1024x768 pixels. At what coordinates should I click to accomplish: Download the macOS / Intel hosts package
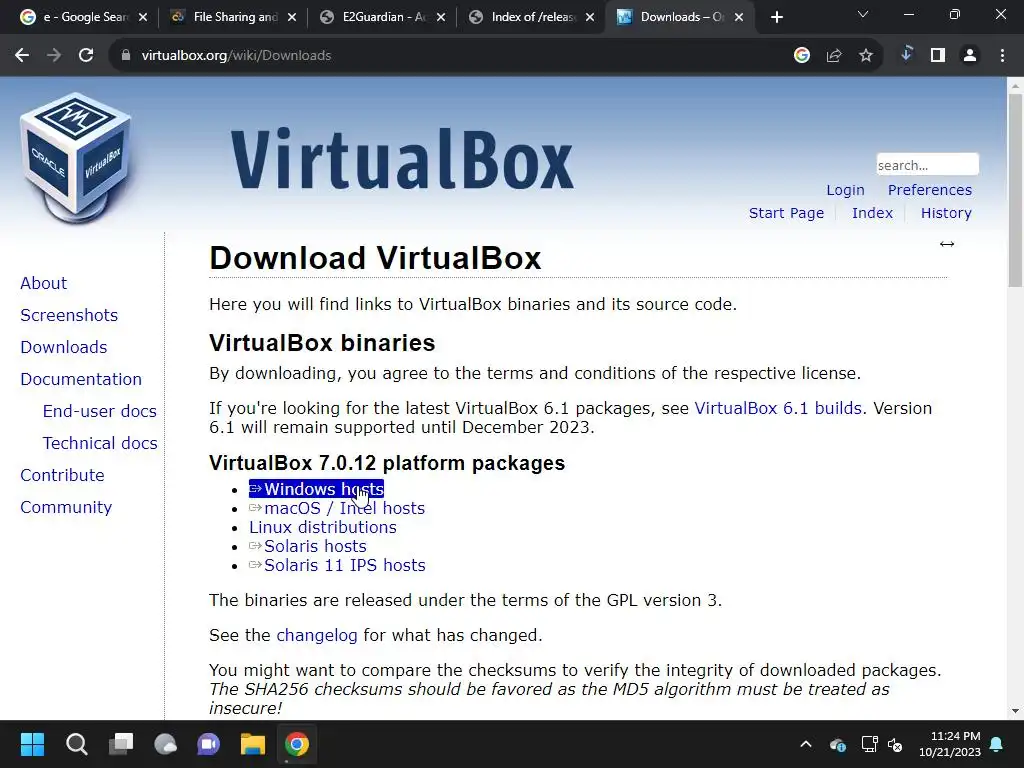pos(337,508)
